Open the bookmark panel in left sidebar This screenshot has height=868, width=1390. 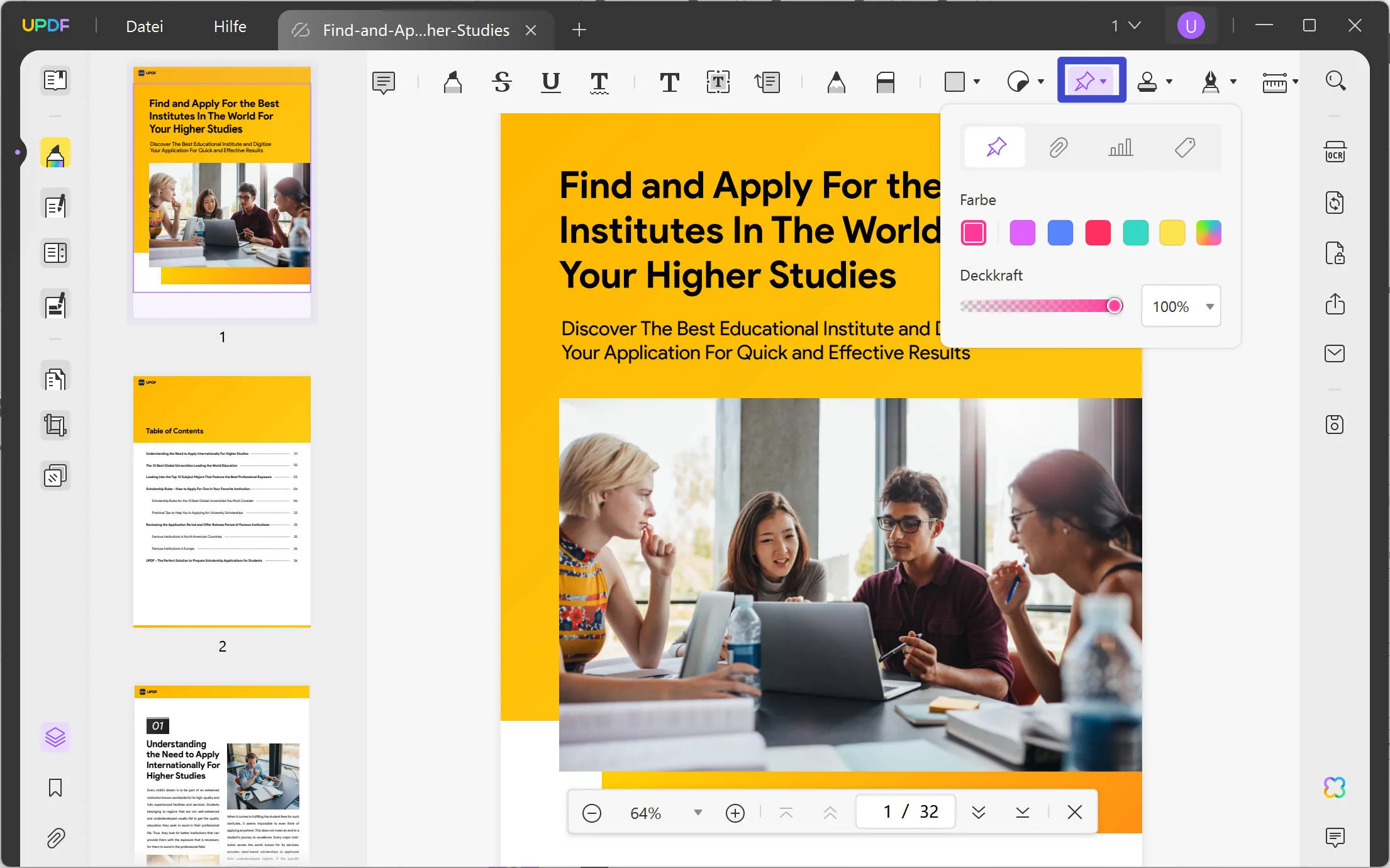point(55,787)
